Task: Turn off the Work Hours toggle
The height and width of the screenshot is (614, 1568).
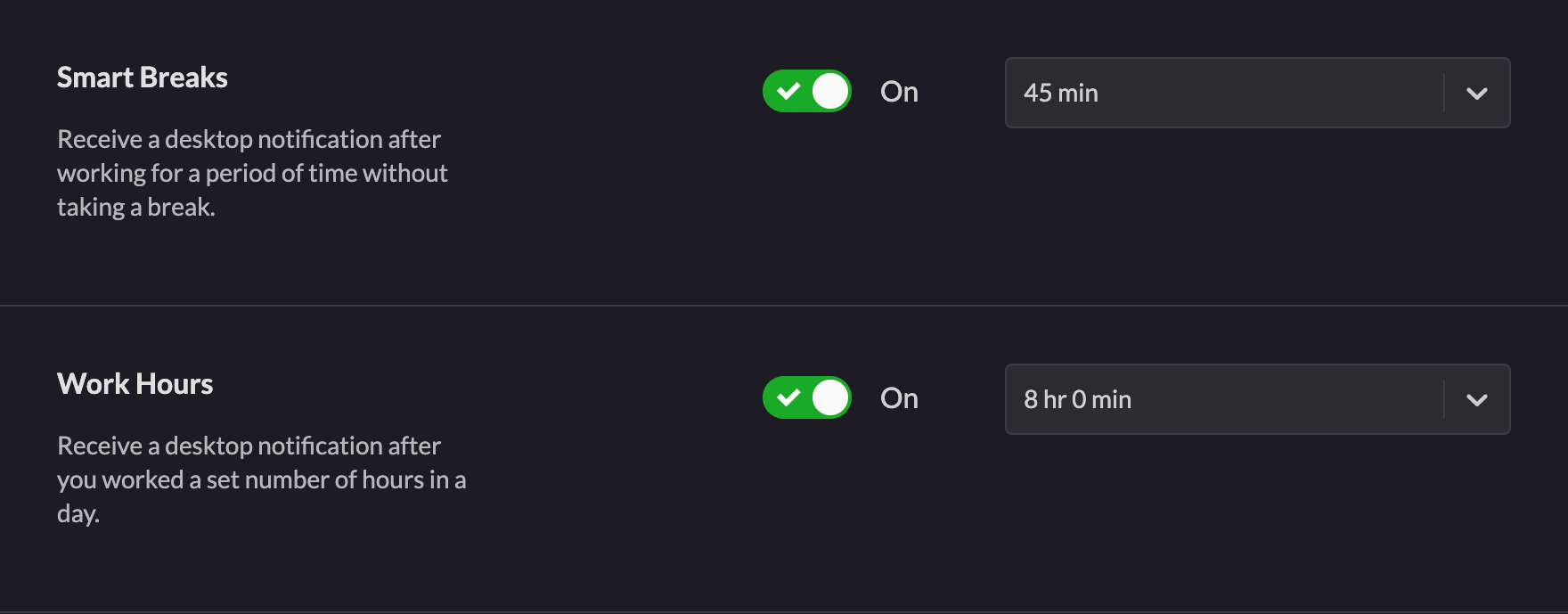Action: point(807,397)
